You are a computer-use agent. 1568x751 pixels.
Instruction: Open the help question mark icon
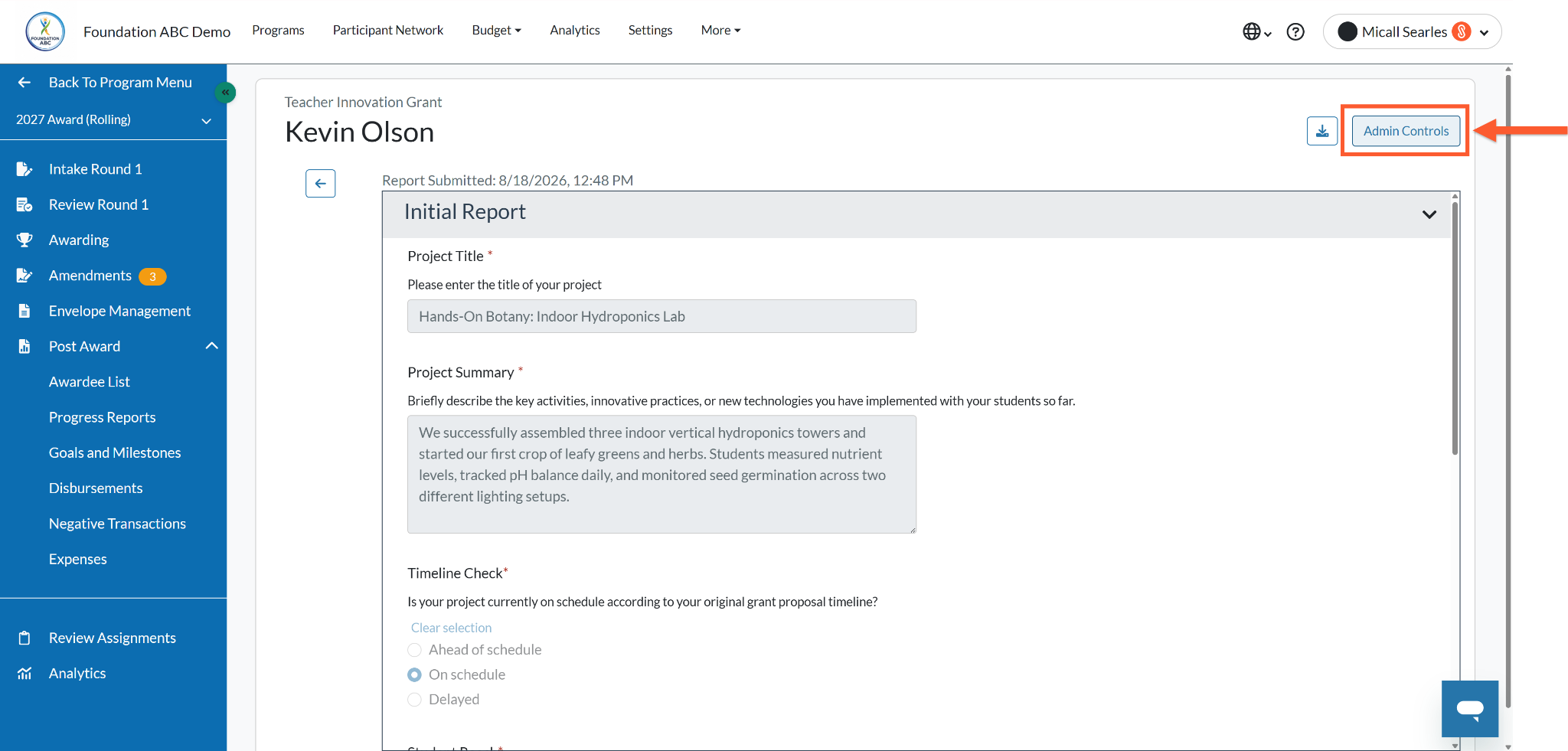tap(1295, 31)
